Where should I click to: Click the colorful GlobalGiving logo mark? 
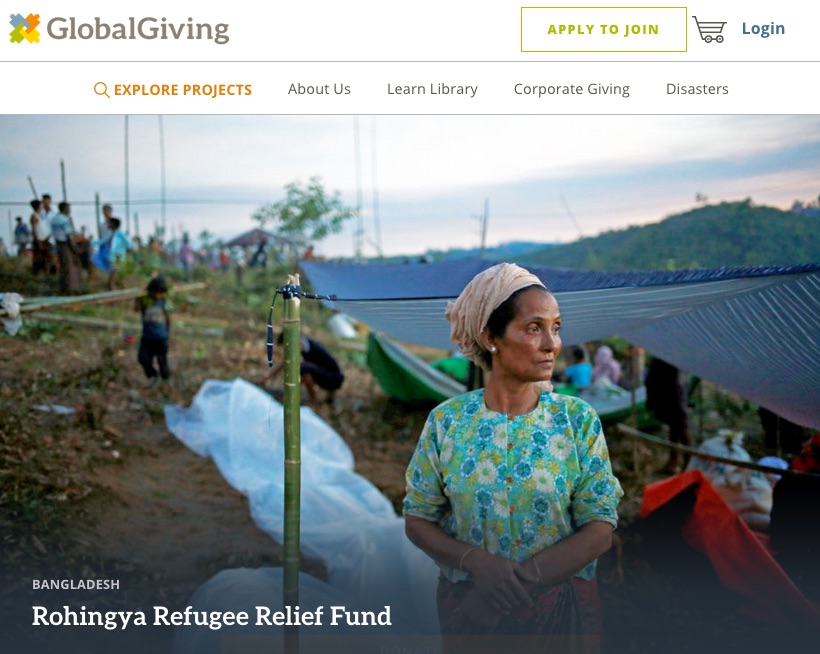pos(25,28)
